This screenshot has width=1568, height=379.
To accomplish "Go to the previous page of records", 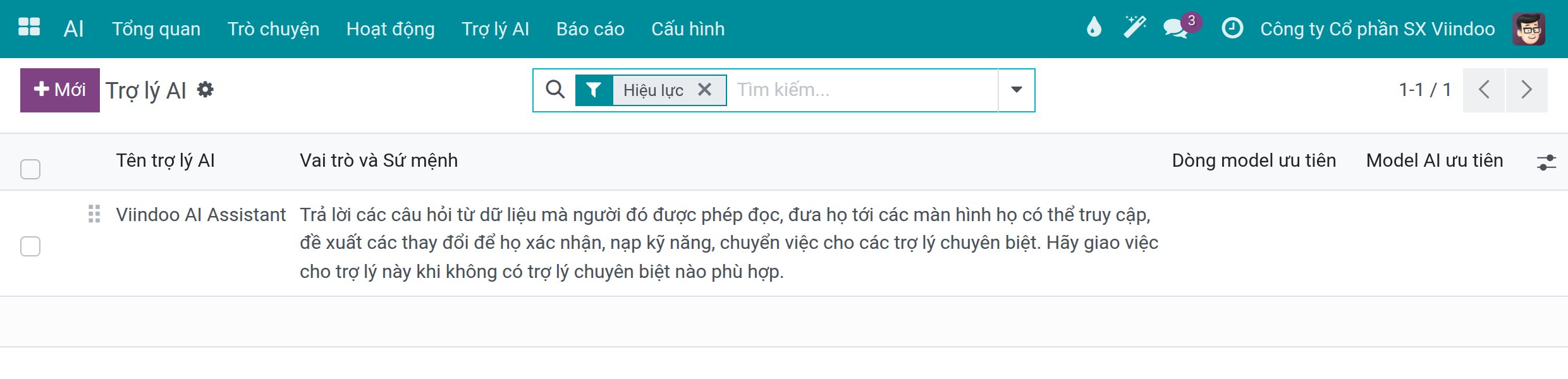I will coord(1483,90).
